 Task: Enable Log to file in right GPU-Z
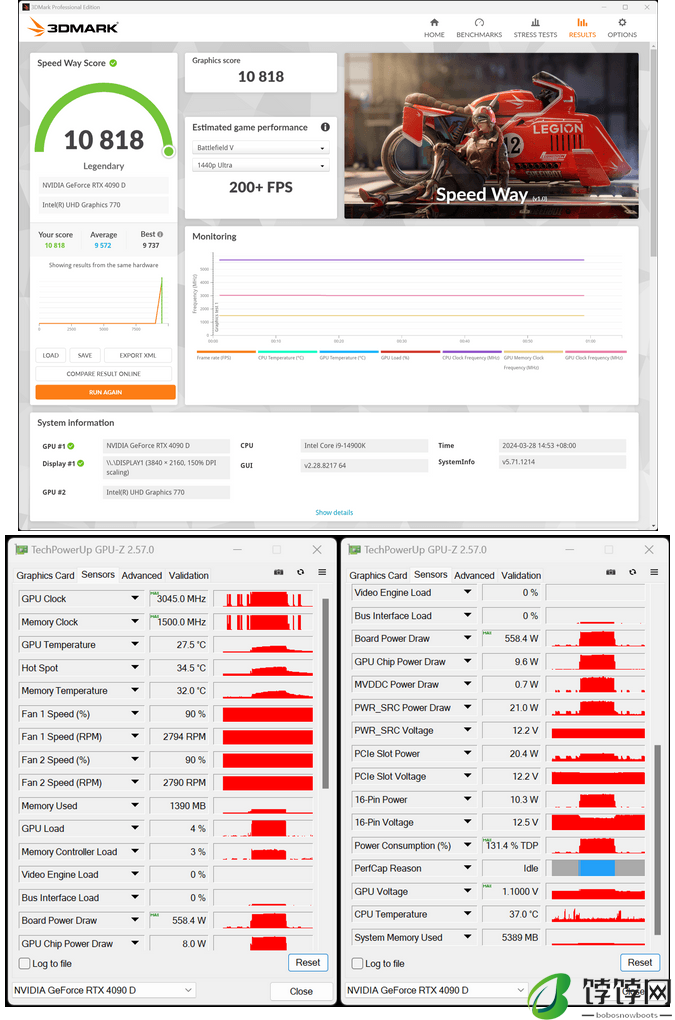tap(357, 963)
